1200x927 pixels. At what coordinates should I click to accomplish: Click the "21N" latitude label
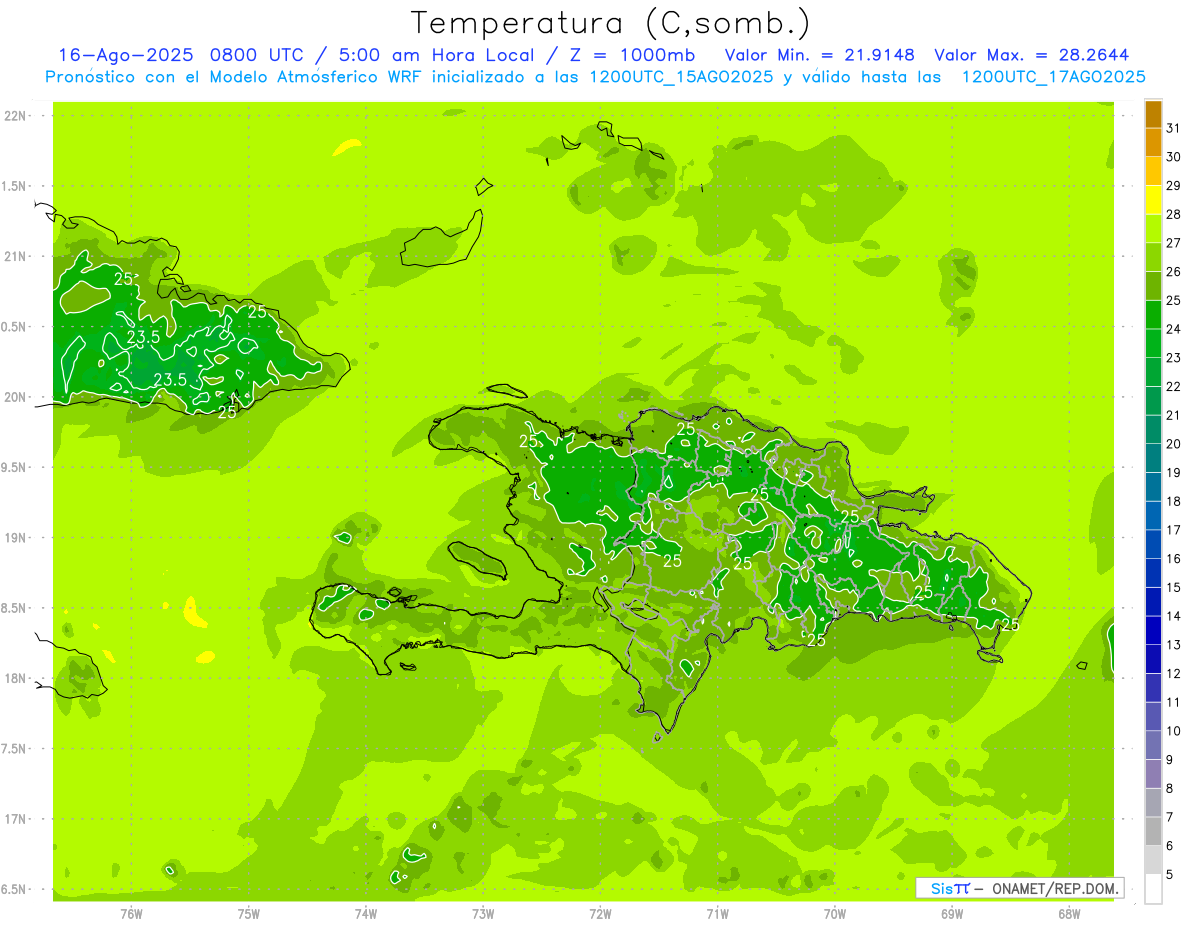point(17,257)
